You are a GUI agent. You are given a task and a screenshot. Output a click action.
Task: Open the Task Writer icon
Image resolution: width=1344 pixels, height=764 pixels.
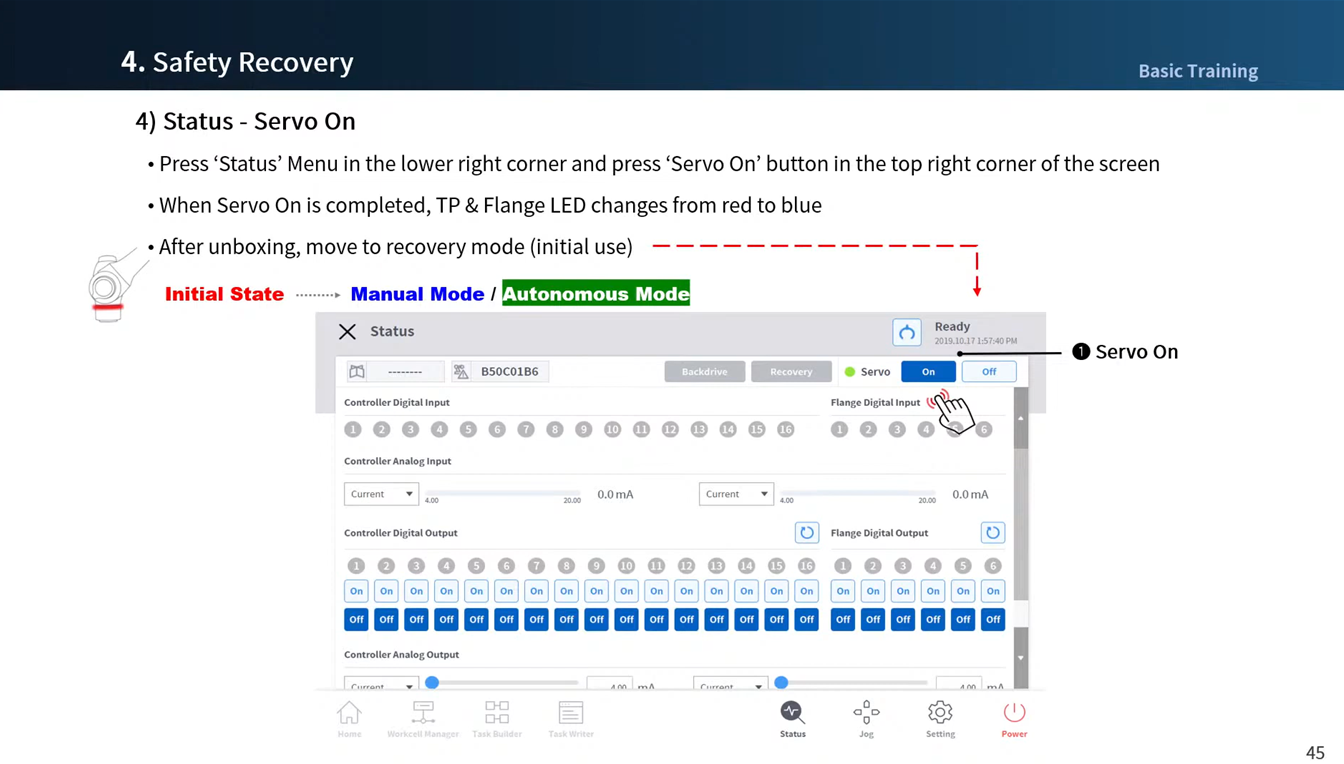[x=571, y=718]
